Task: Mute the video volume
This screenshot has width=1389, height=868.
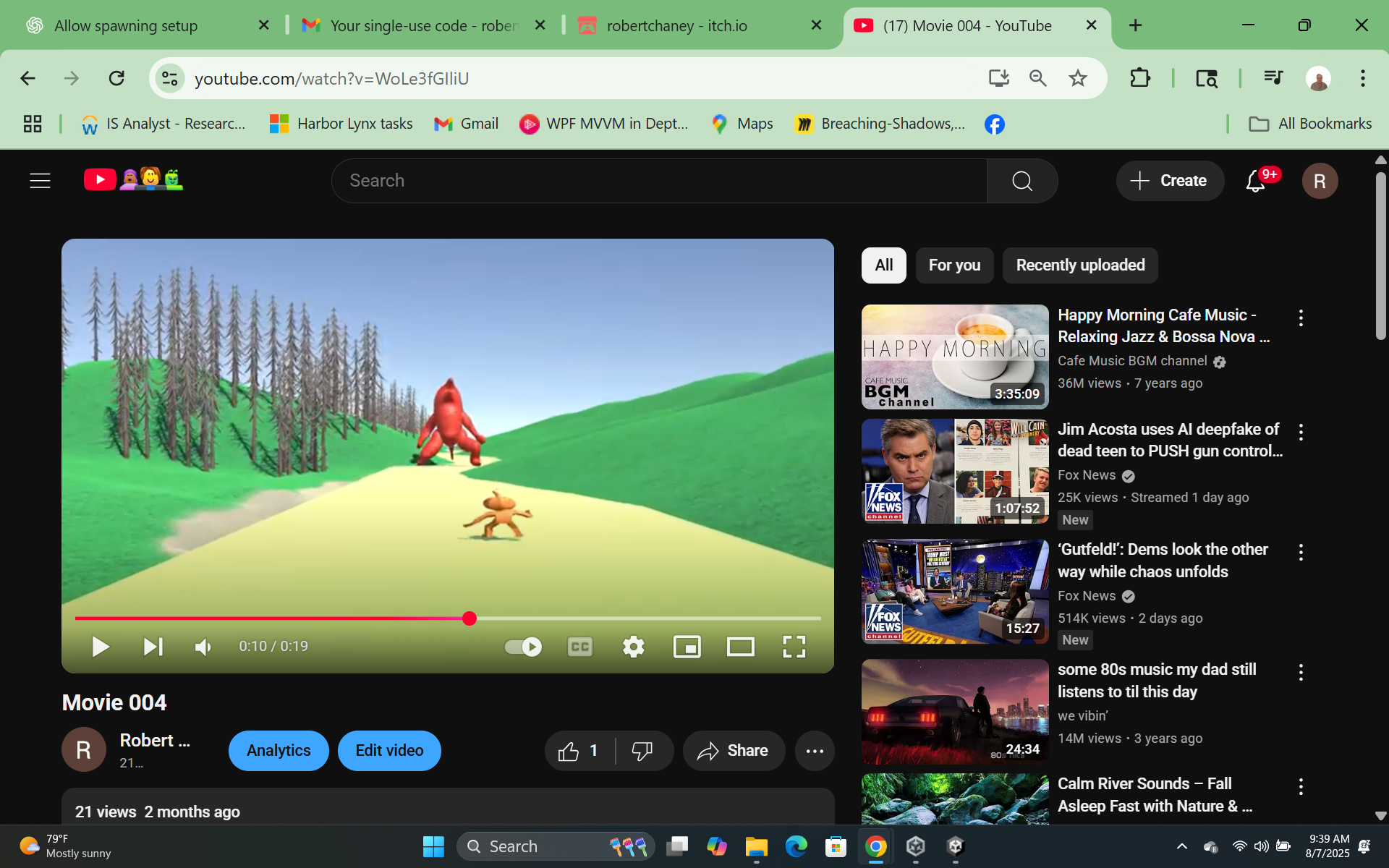Action: (x=203, y=646)
